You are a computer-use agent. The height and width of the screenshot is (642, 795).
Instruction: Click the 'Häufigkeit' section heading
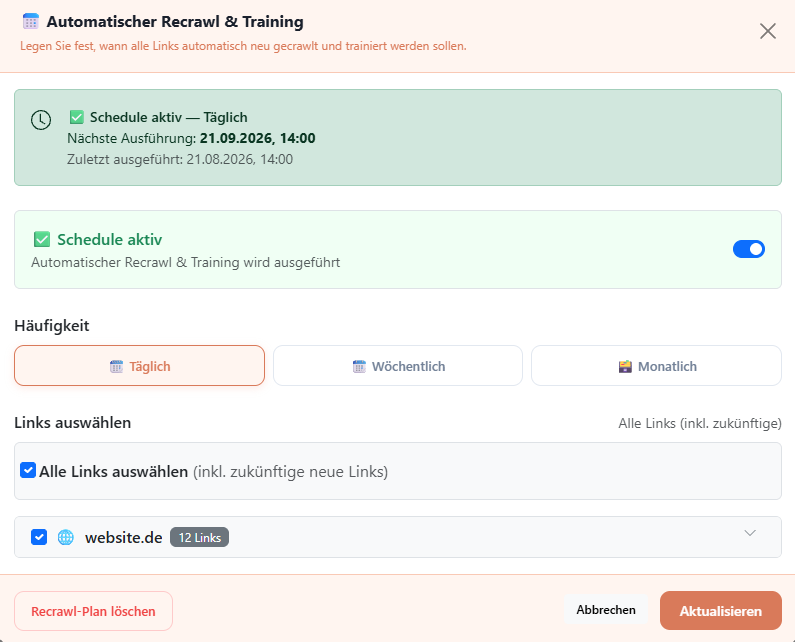click(x=52, y=326)
